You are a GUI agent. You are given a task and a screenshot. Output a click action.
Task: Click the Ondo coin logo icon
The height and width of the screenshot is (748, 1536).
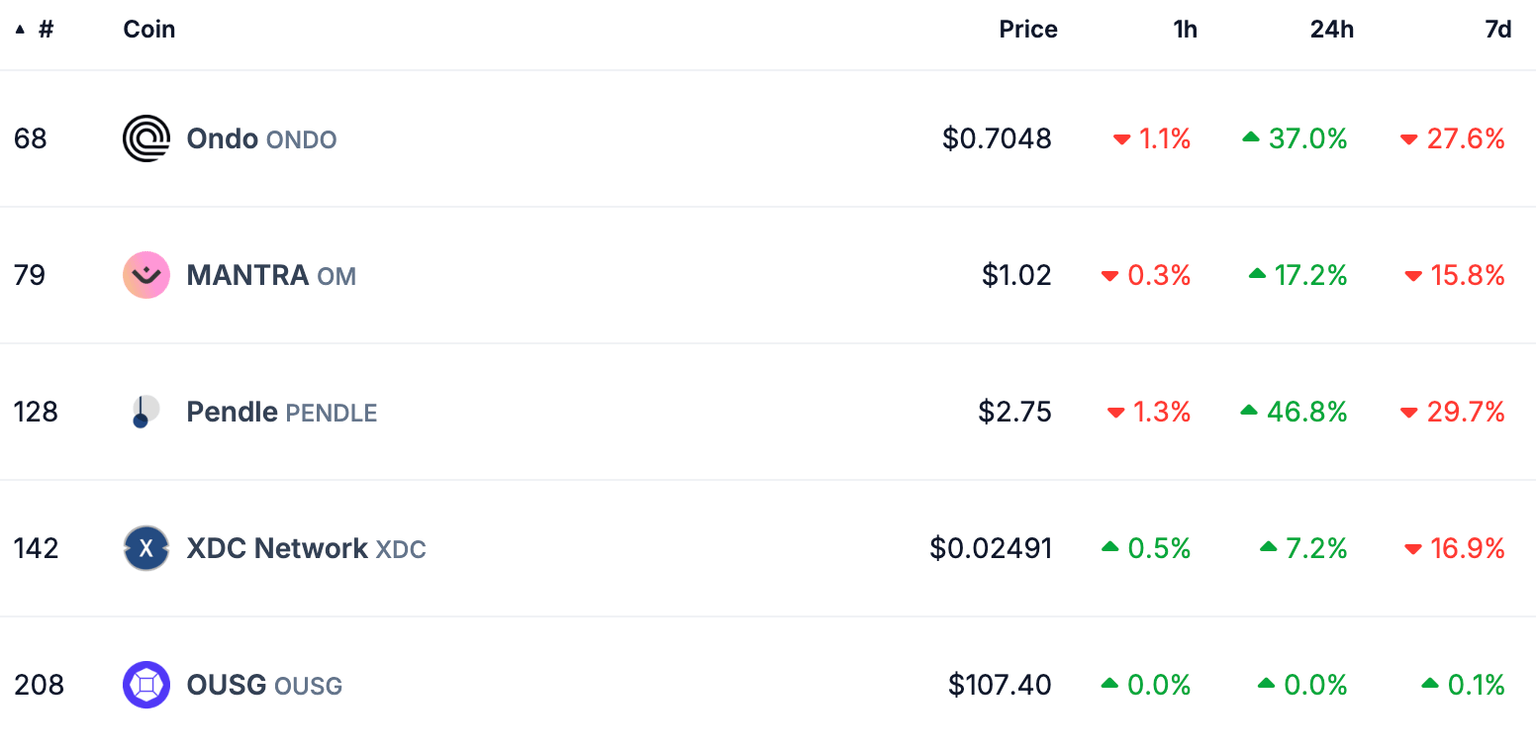pos(146,138)
